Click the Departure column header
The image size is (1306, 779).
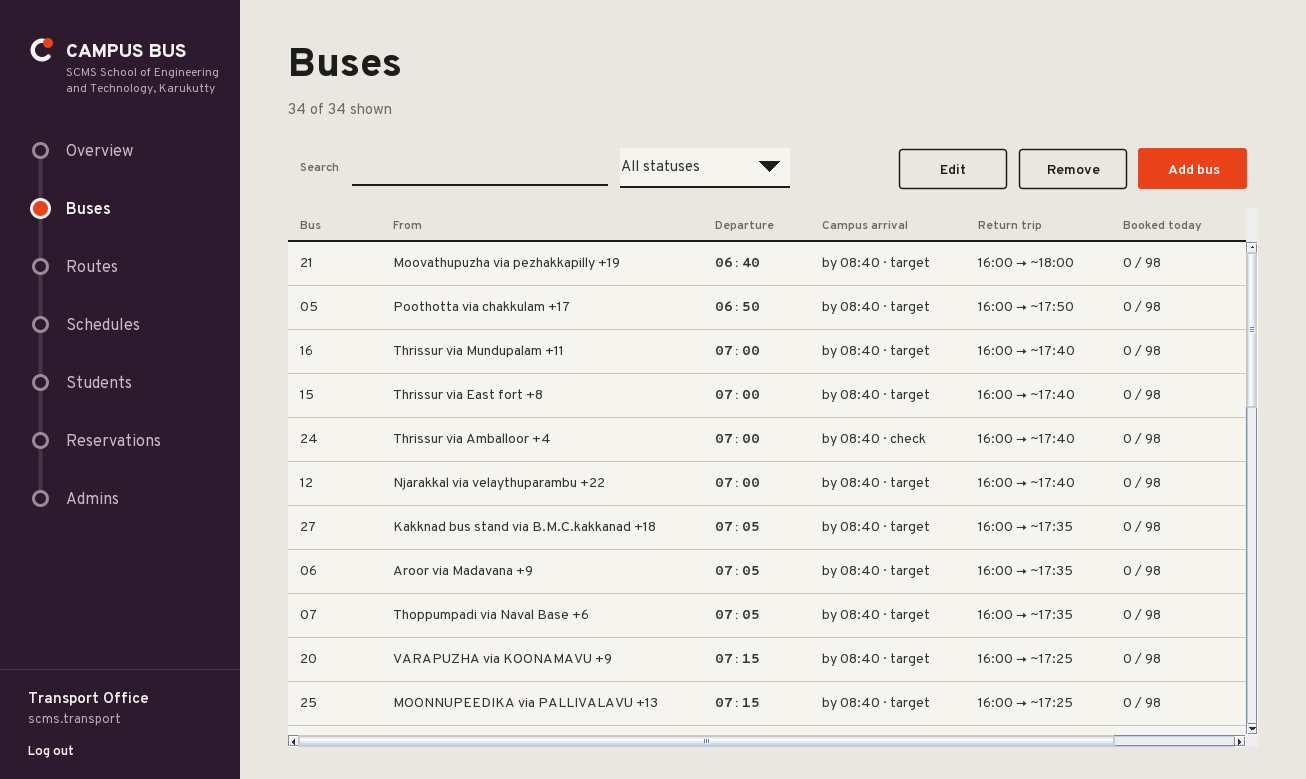(x=744, y=225)
